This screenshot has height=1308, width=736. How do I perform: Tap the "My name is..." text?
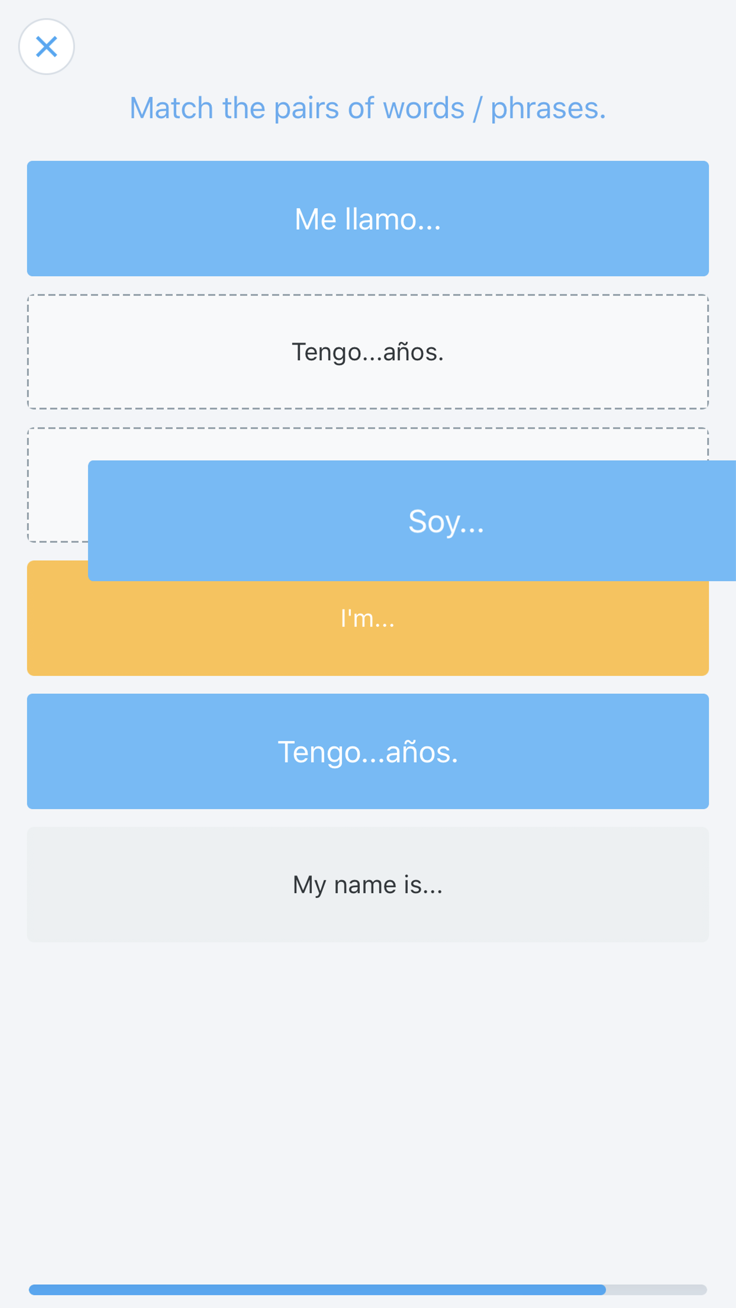(368, 885)
